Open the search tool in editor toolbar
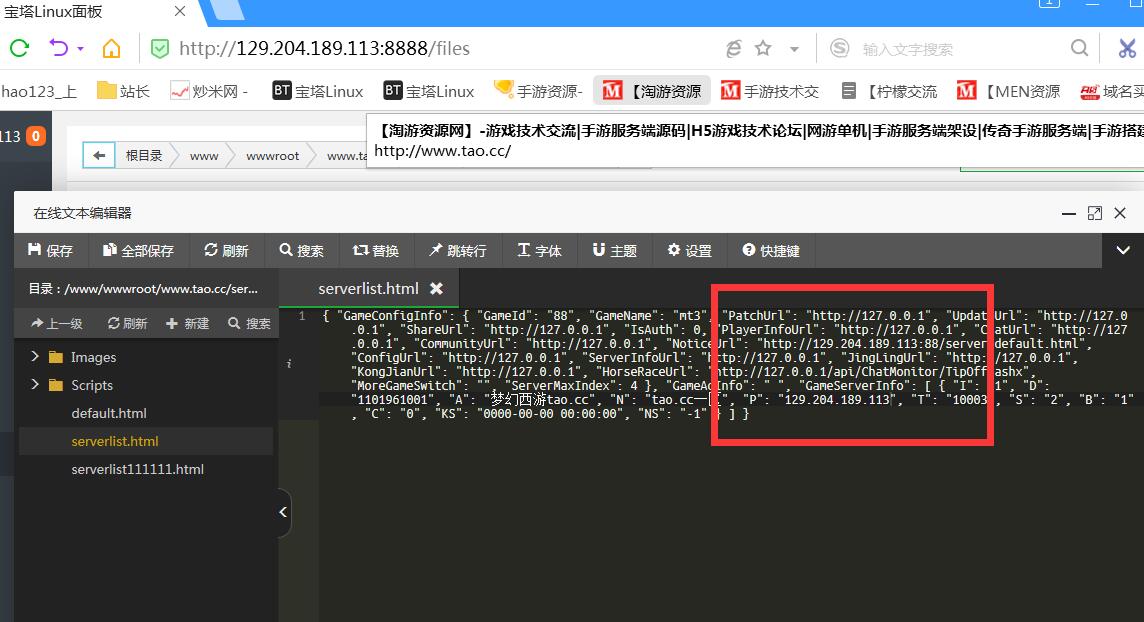Image resolution: width=1144 pixels, height=622 pixels. 301,251
